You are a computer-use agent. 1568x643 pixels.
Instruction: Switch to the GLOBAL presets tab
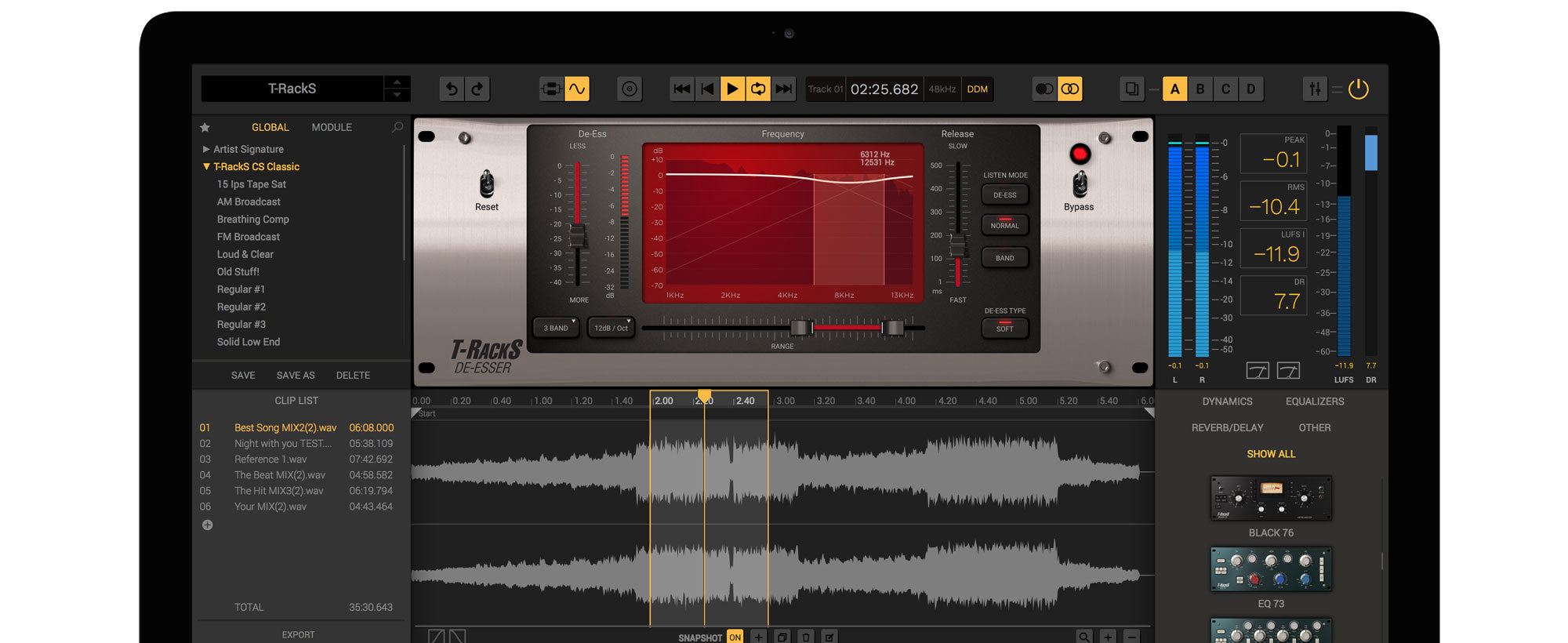(x=270, y=127)
